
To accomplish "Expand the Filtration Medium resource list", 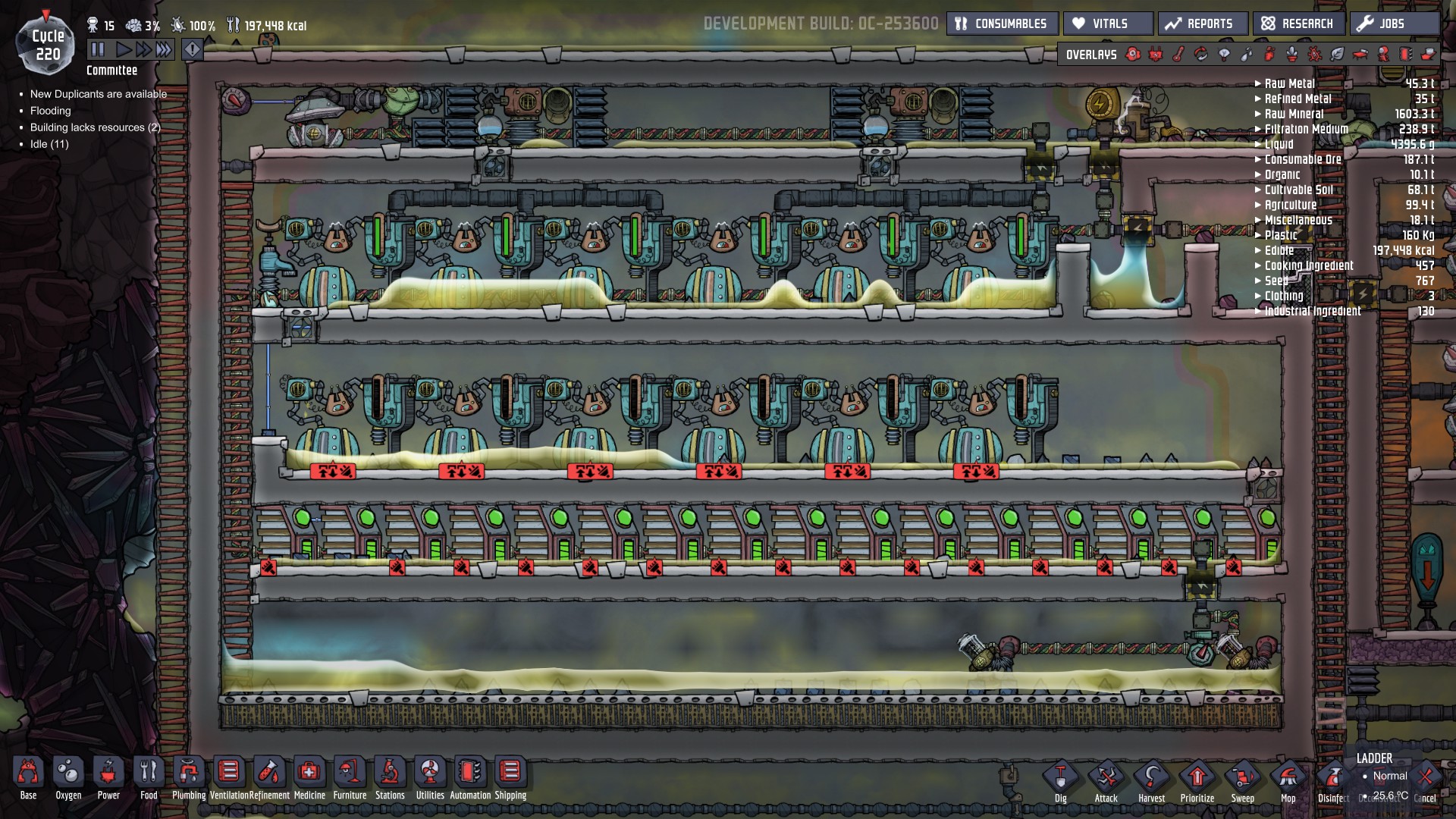I will click(1306, 129).
